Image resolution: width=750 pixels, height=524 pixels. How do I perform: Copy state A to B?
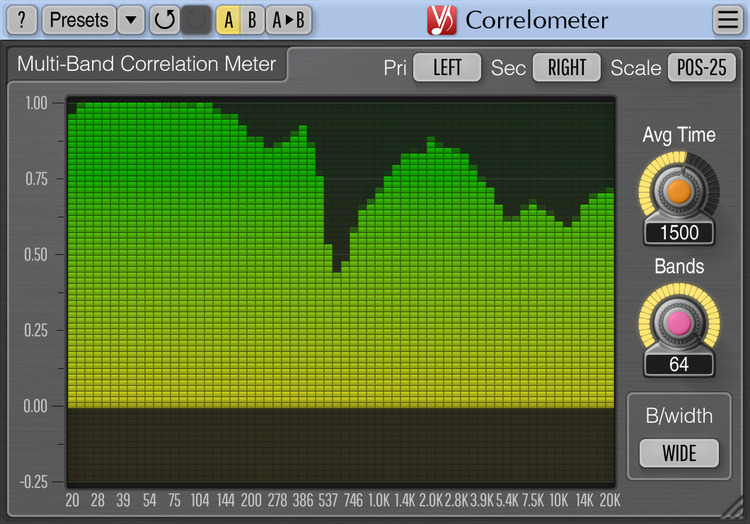(x=288, y=20)
